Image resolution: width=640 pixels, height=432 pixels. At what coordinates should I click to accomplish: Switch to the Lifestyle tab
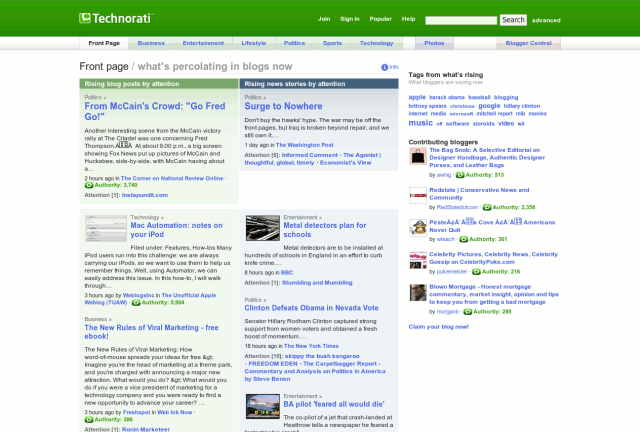[253, 43]
